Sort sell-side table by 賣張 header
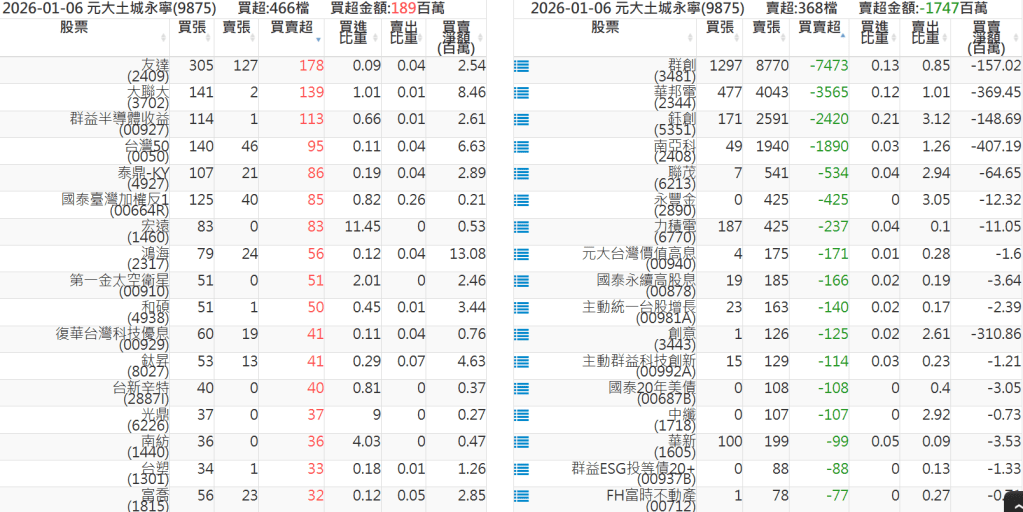The width and height of the screenshot is (1023, 512). [767, 28]
